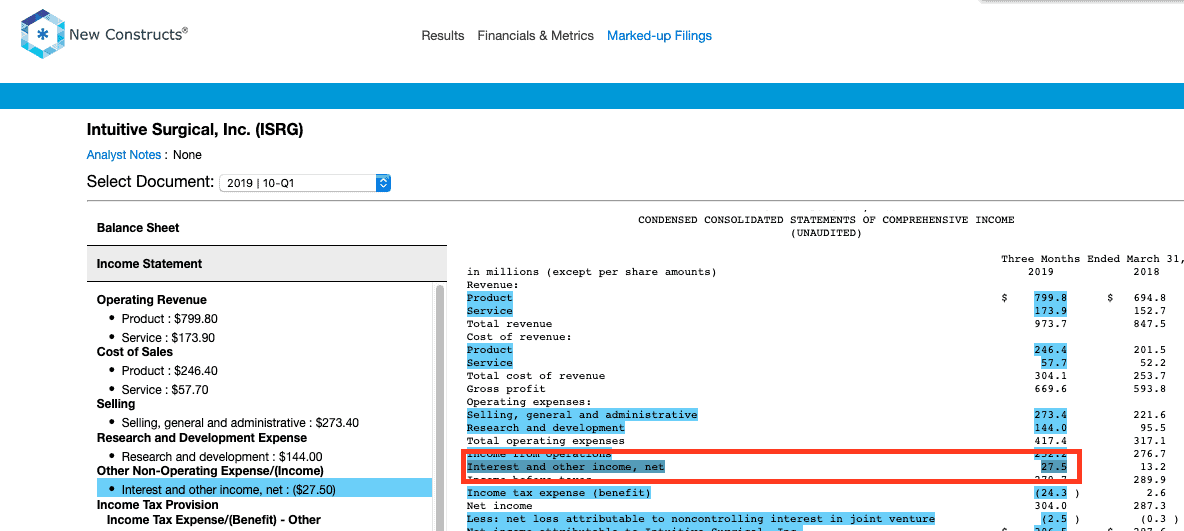Click the Cost of Sales heading
The height and width of the screenshot is (531, 1184).
[x=134, y=352]
